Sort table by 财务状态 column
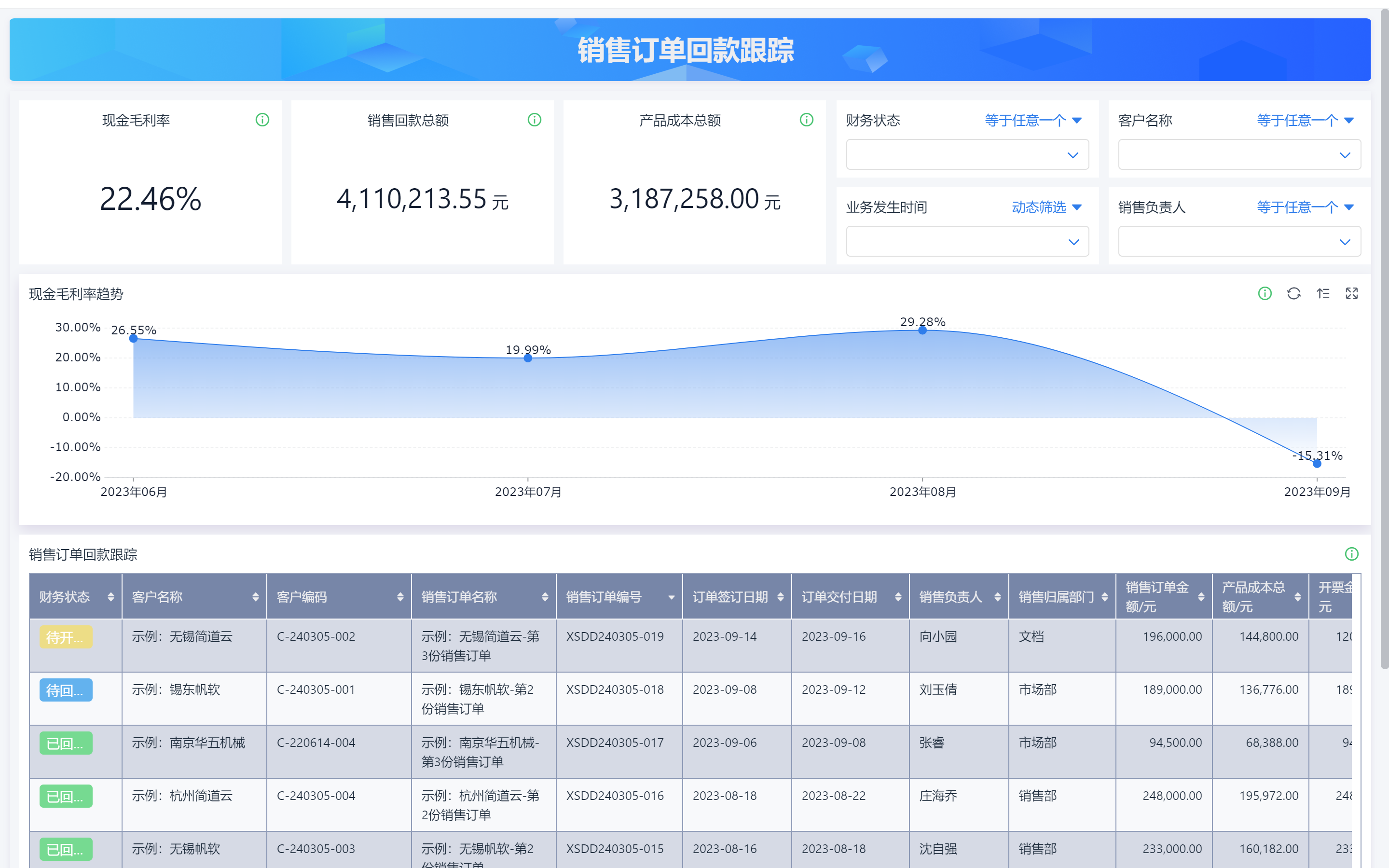The height and width of the screenshot is (868, 1389). 111,597
